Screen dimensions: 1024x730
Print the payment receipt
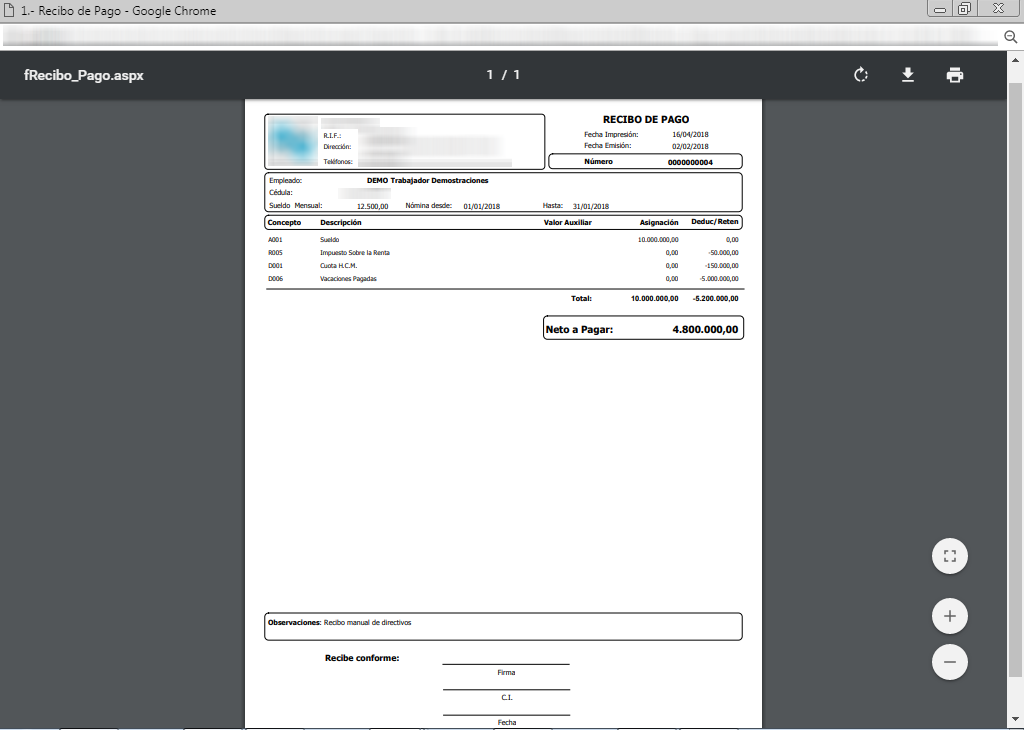click(955, 74)
